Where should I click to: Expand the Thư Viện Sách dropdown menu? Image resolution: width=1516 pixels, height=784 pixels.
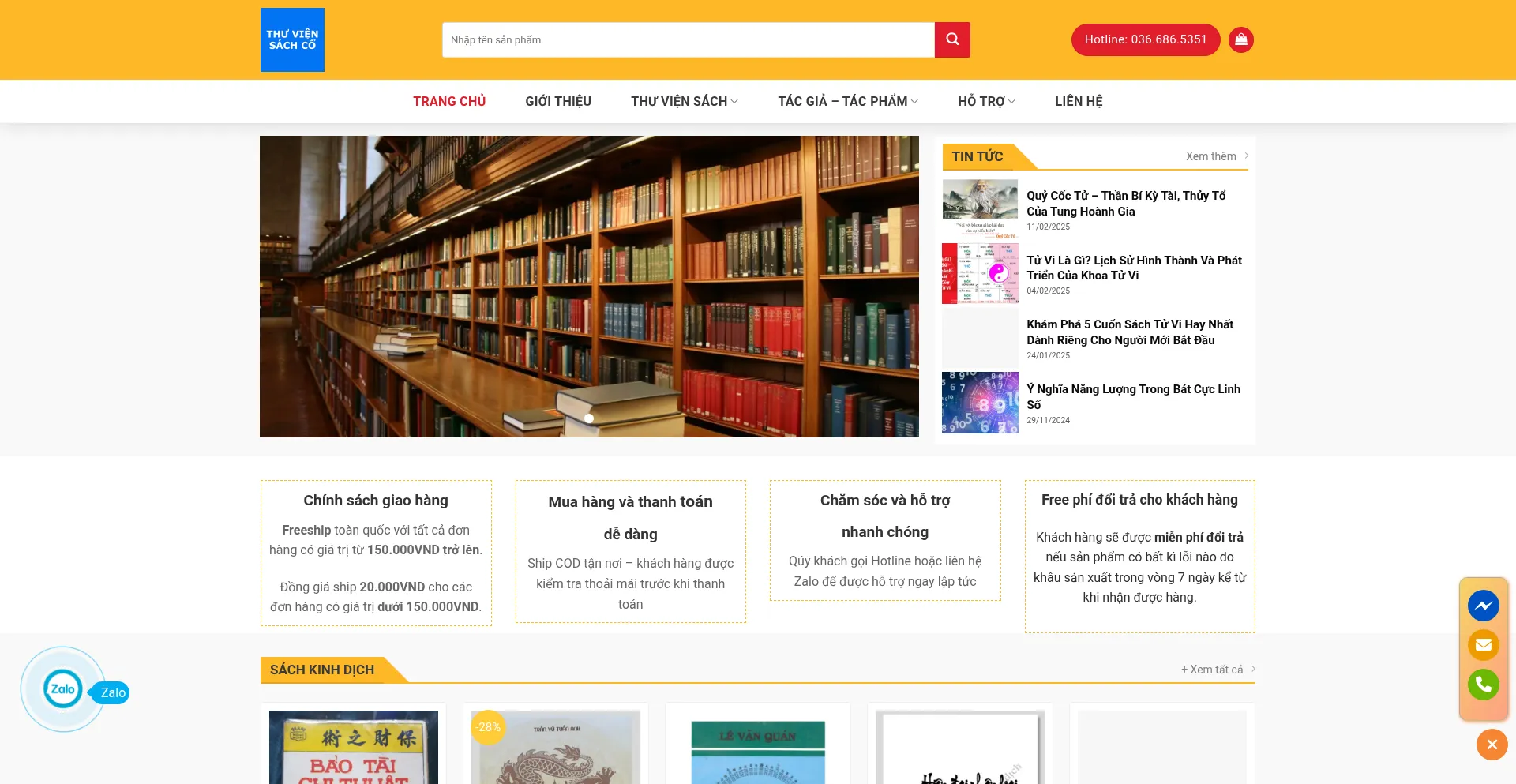685,101
